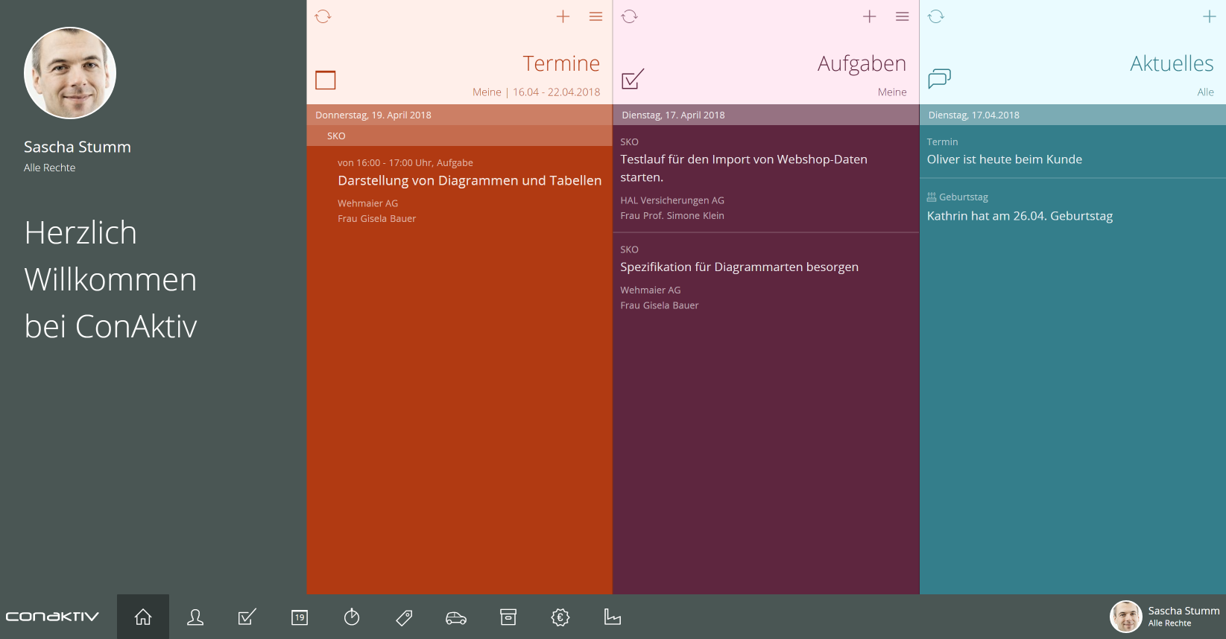1226x639 pixels.
Task: Open the contacts person icon
Action: [x=195, y=617]
